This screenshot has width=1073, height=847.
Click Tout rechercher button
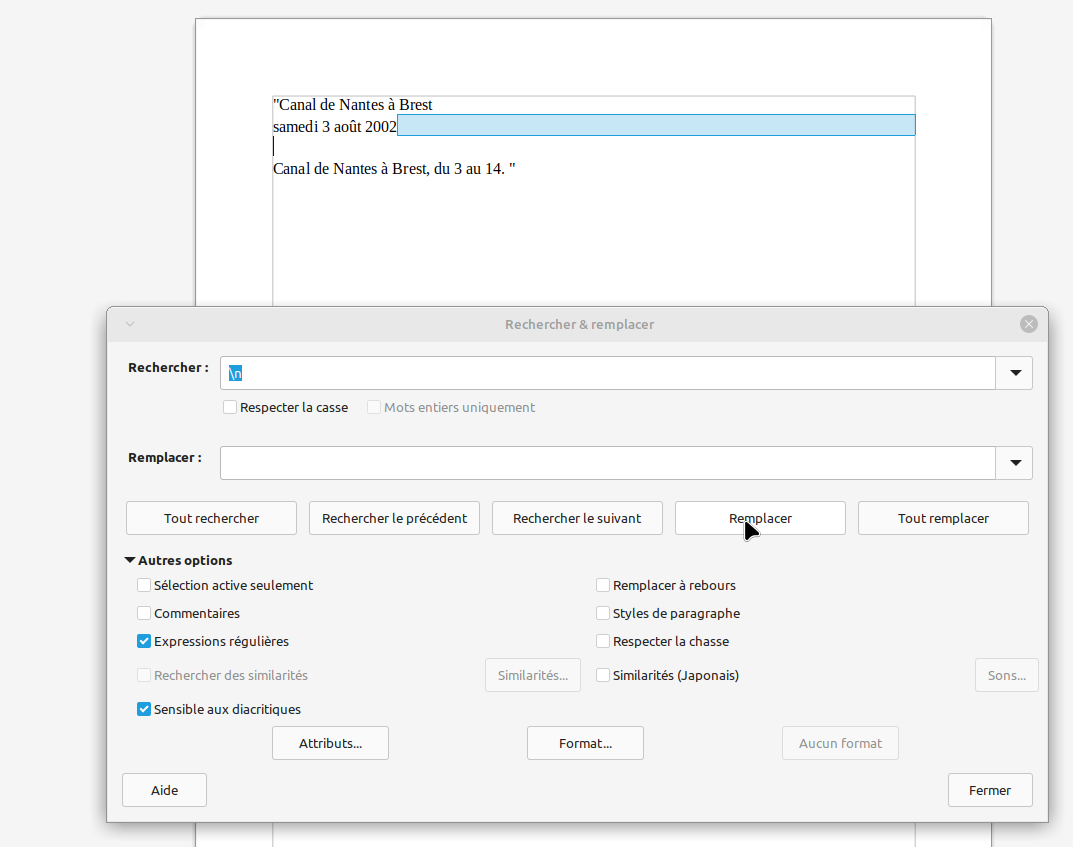click(211, 518)
